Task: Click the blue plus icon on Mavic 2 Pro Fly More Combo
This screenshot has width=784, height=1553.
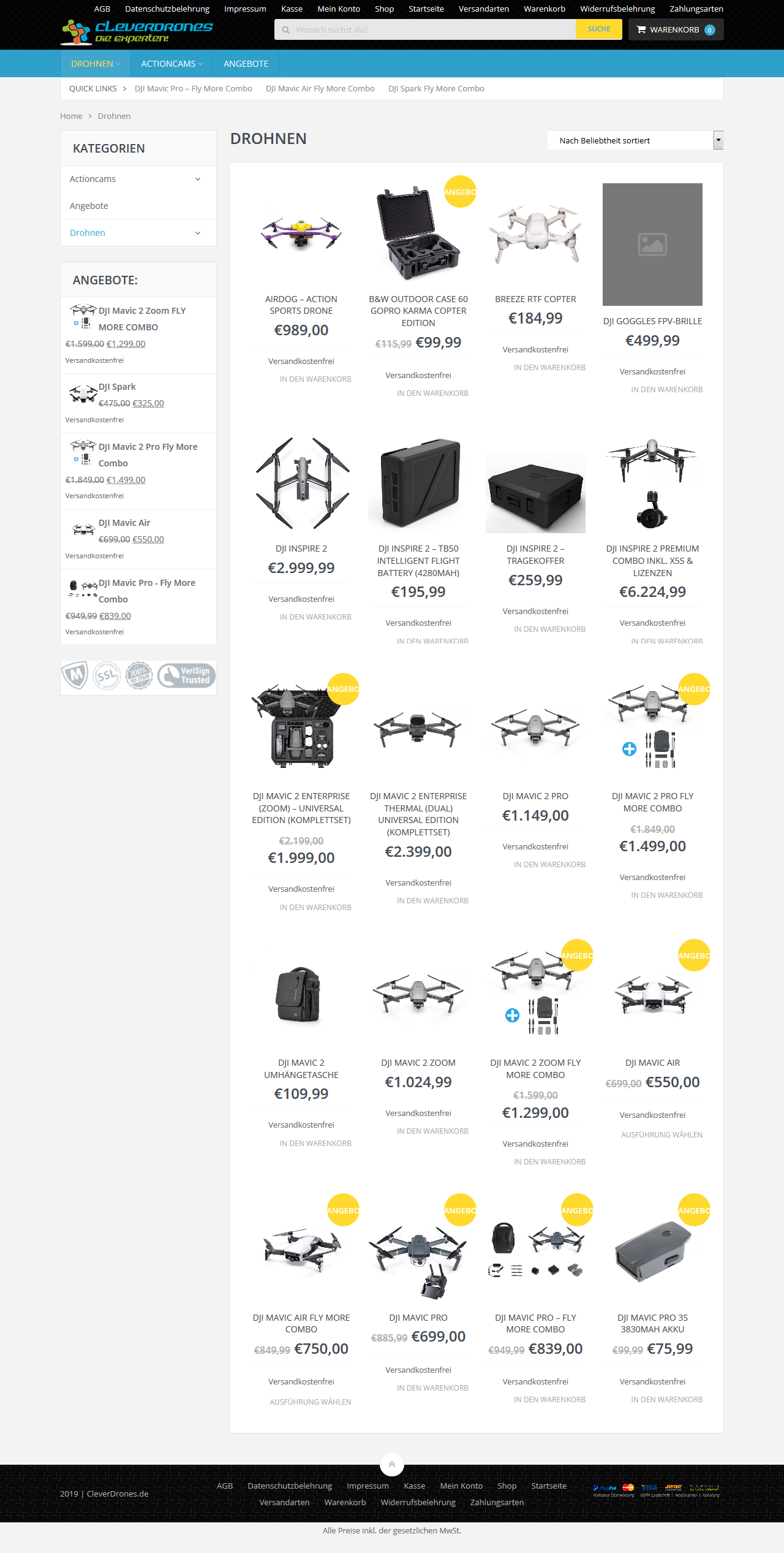Action: click(629, 749)
